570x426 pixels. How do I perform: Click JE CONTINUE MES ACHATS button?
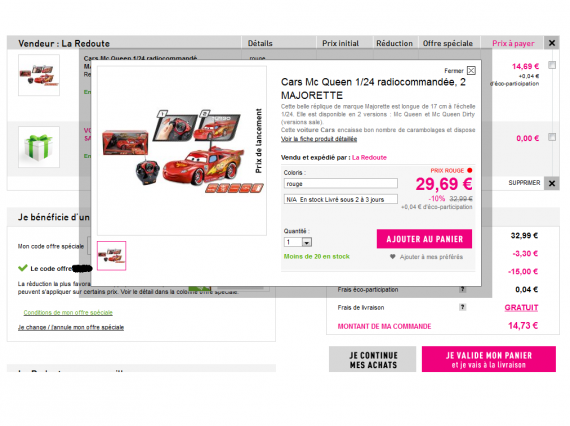pos(373,359)
